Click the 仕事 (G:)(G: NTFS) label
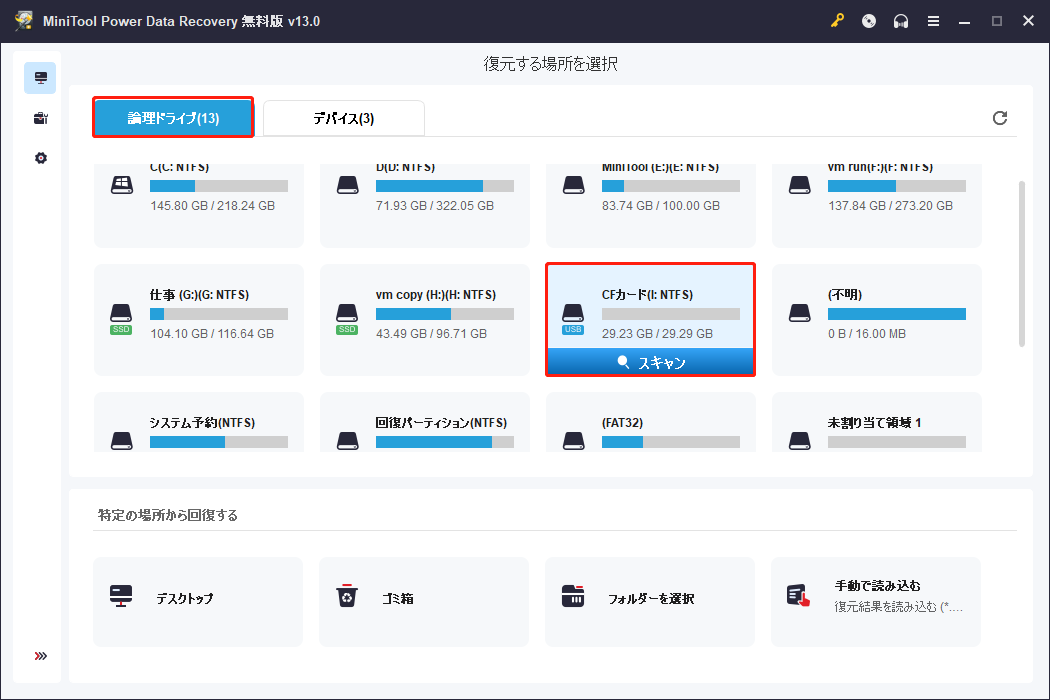This screenshot has height=700, width=1050. pyautogui.click(x=200, y=295)
